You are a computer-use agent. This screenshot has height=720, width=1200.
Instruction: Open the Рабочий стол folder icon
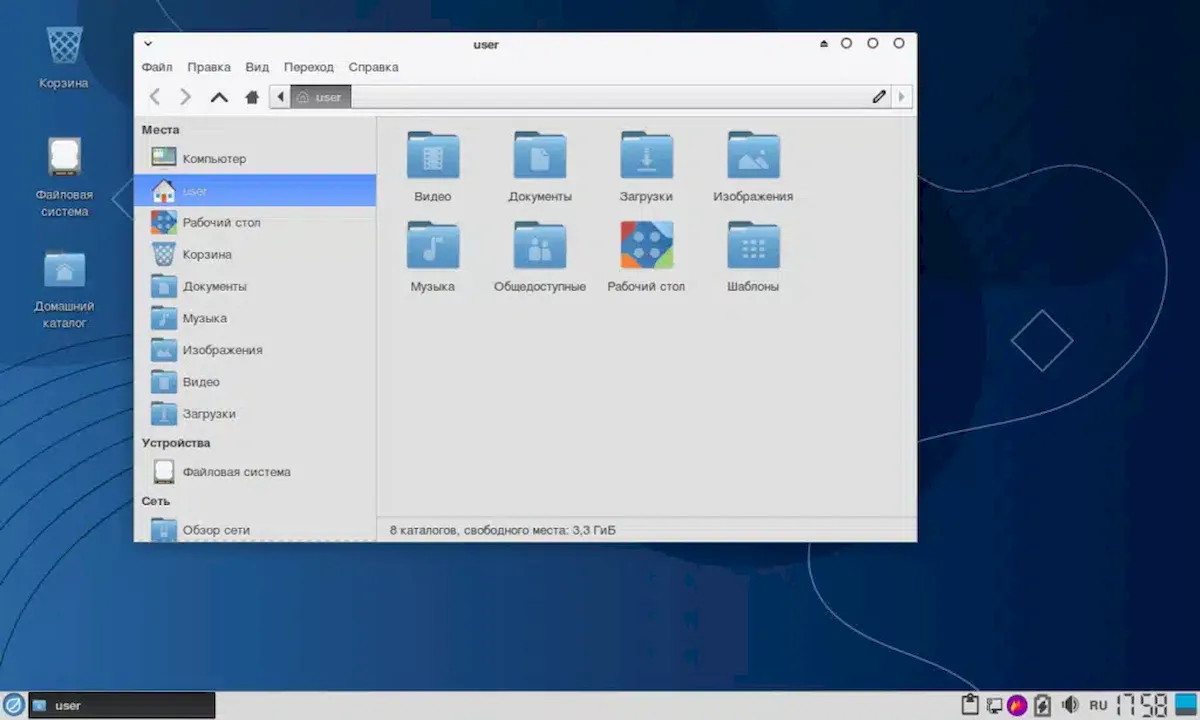point(647,245)
